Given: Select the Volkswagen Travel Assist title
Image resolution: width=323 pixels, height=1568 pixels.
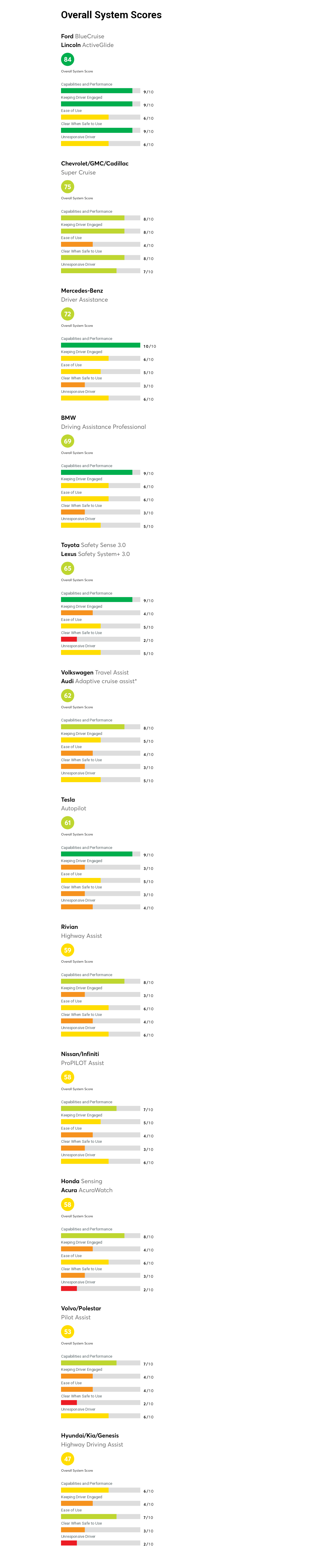Looking at the screenshot, I should (x=95, y=673).
